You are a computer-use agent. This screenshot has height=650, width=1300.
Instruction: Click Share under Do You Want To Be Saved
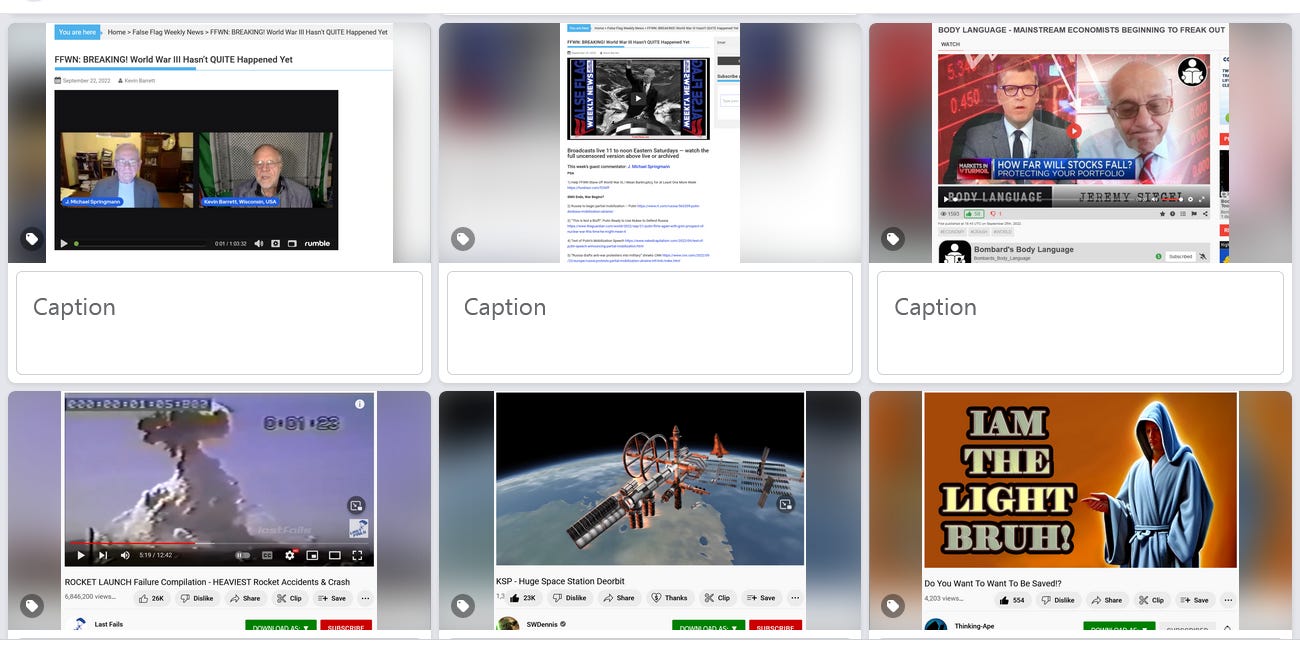point(1107,600)
